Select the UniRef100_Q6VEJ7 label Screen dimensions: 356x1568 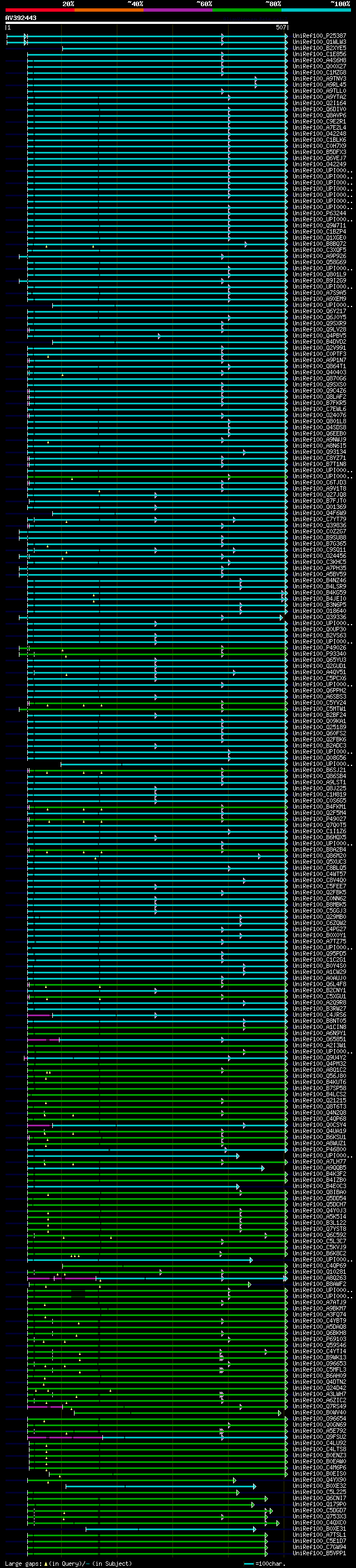pos(319,159)
